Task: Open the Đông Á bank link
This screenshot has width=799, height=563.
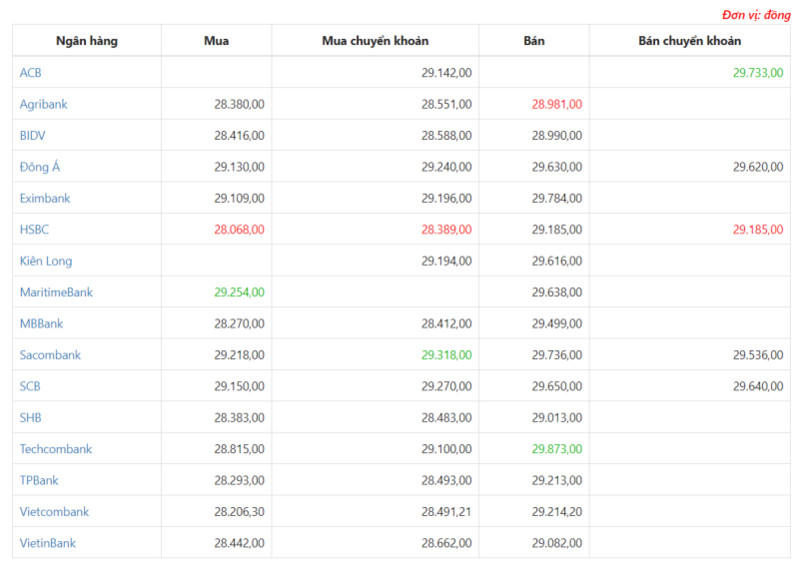Action: click(40, 167)
